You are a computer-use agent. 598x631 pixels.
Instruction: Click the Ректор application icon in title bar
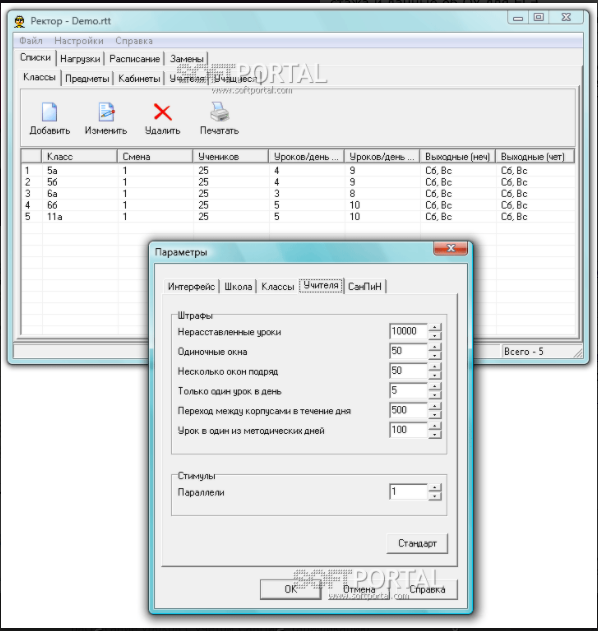(x=19, y=21)
